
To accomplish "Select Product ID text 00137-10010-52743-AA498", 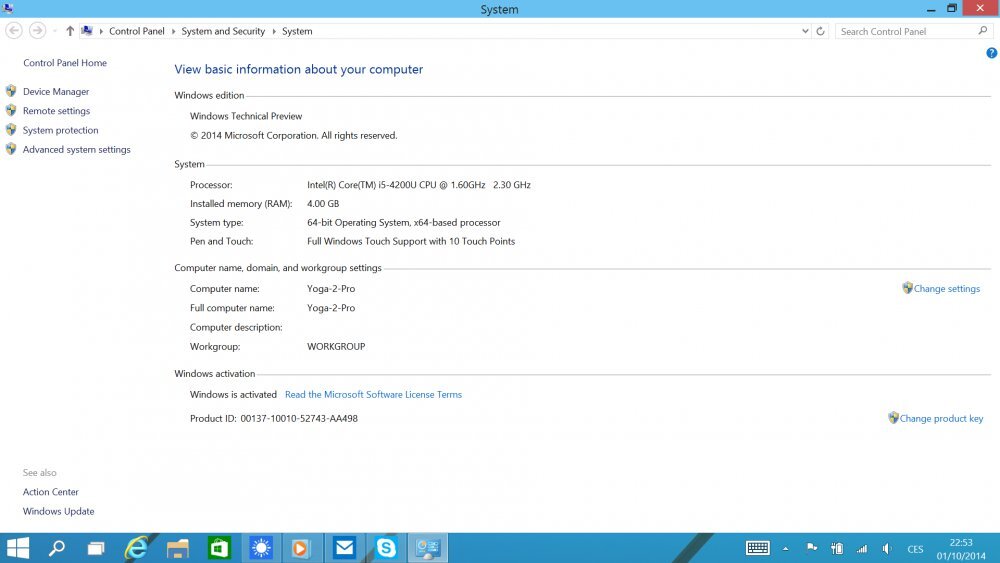I will click(299, 419).
